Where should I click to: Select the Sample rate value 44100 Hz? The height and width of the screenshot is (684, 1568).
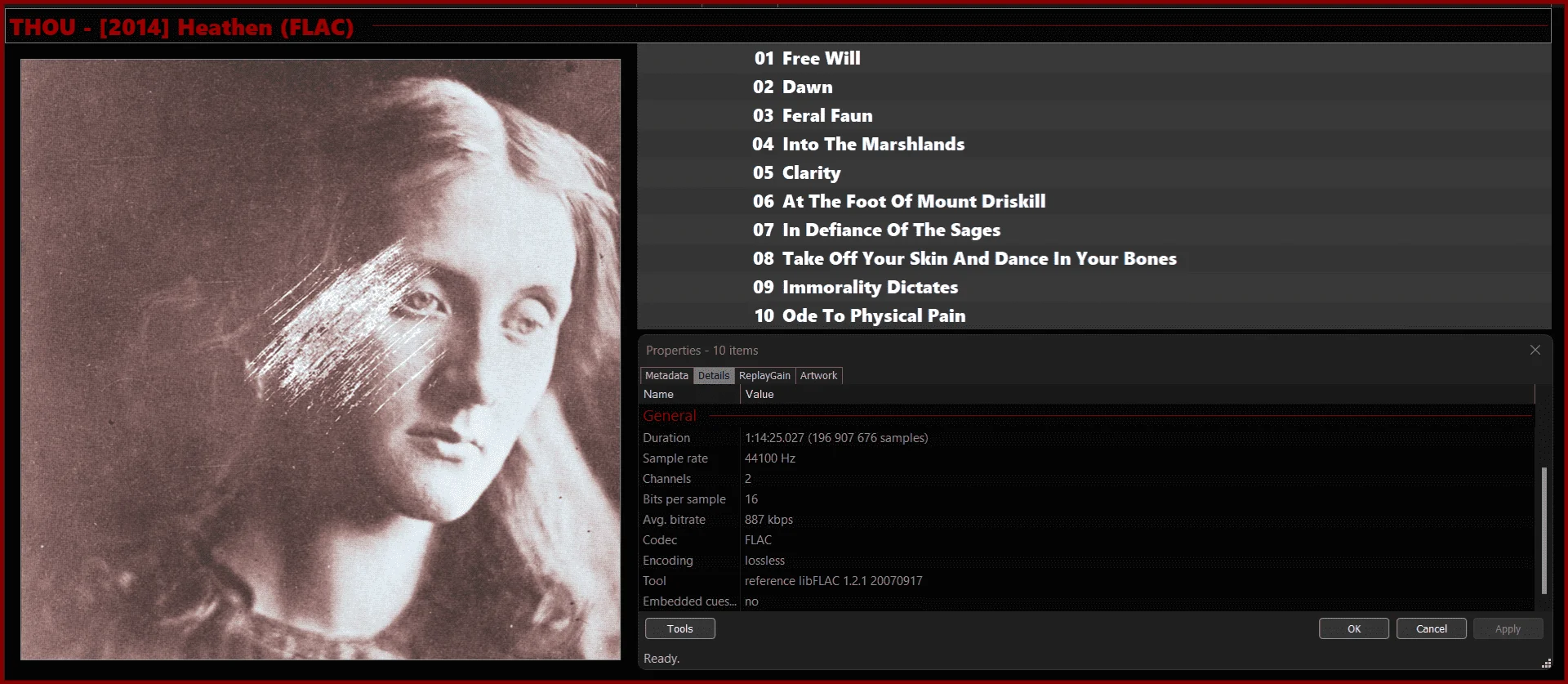[x=770, y=458]
